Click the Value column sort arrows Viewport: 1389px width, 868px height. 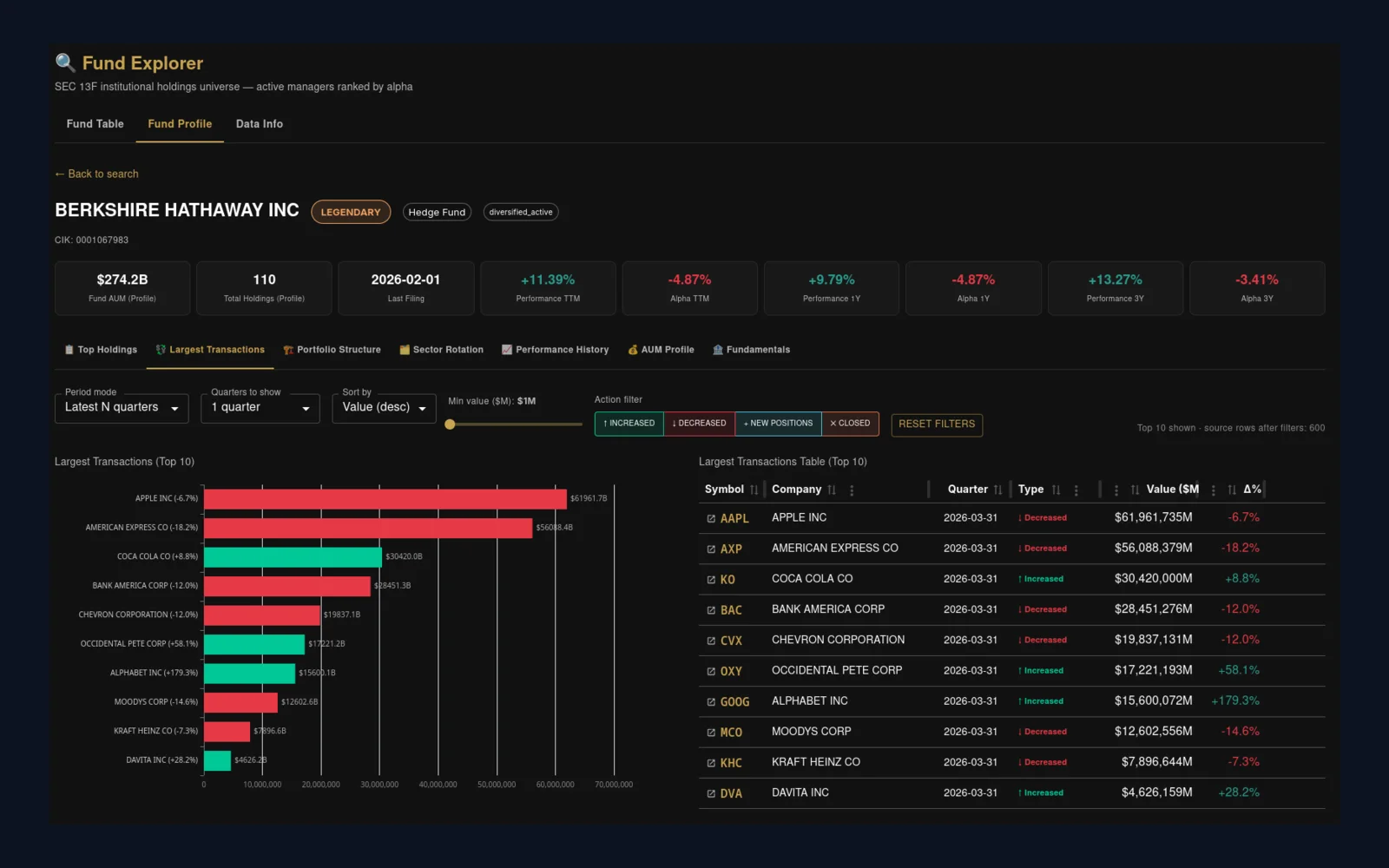pyautogui.click(x=1135, y=490)
